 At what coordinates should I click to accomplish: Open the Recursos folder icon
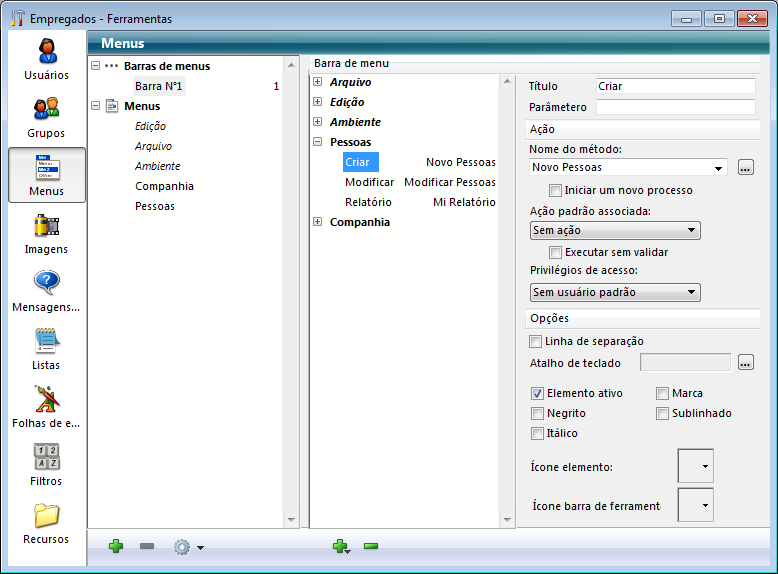coord(47,516)
